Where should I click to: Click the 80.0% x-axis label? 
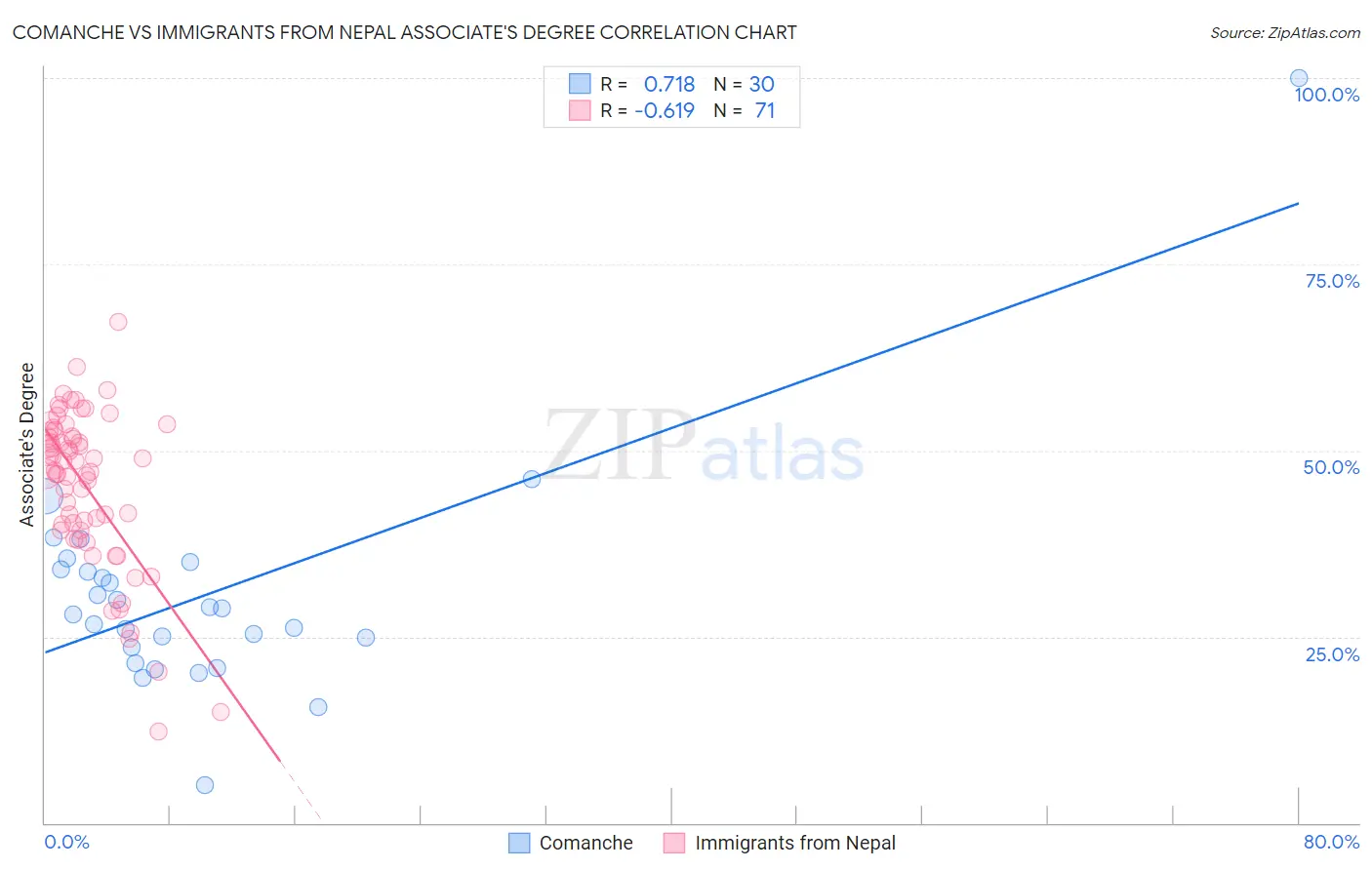tap(1331, 842)
